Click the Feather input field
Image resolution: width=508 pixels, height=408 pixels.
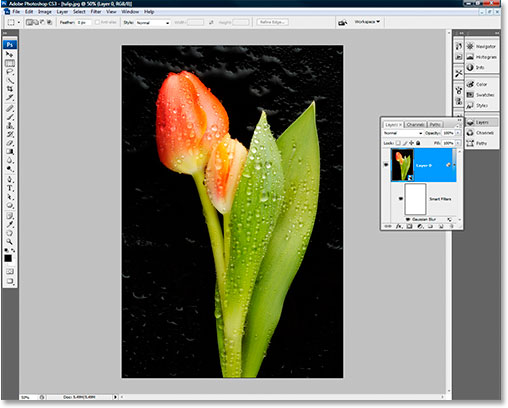tap(84, 22)
